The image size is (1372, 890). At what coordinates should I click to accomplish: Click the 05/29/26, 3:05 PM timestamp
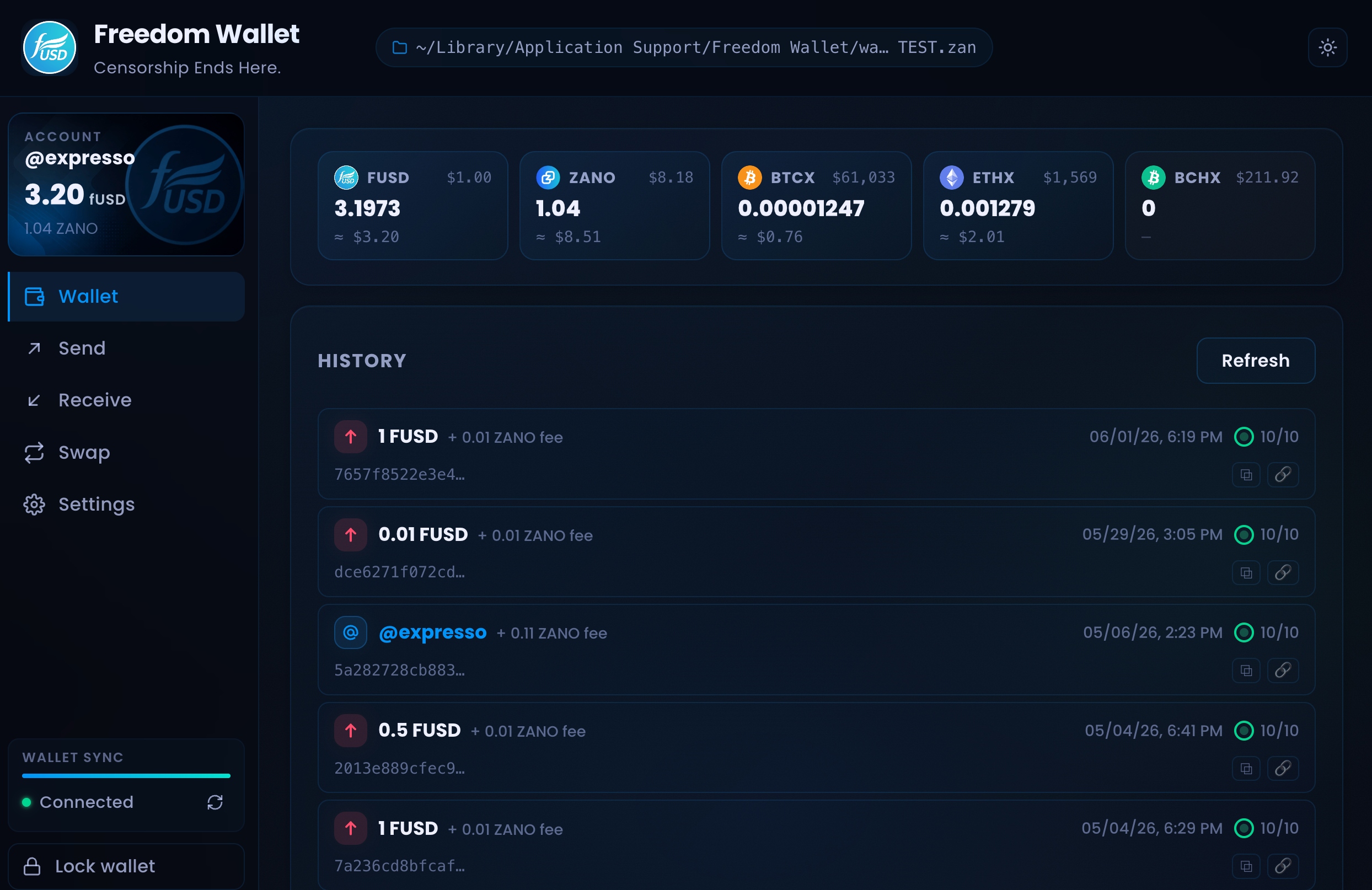1153,534
